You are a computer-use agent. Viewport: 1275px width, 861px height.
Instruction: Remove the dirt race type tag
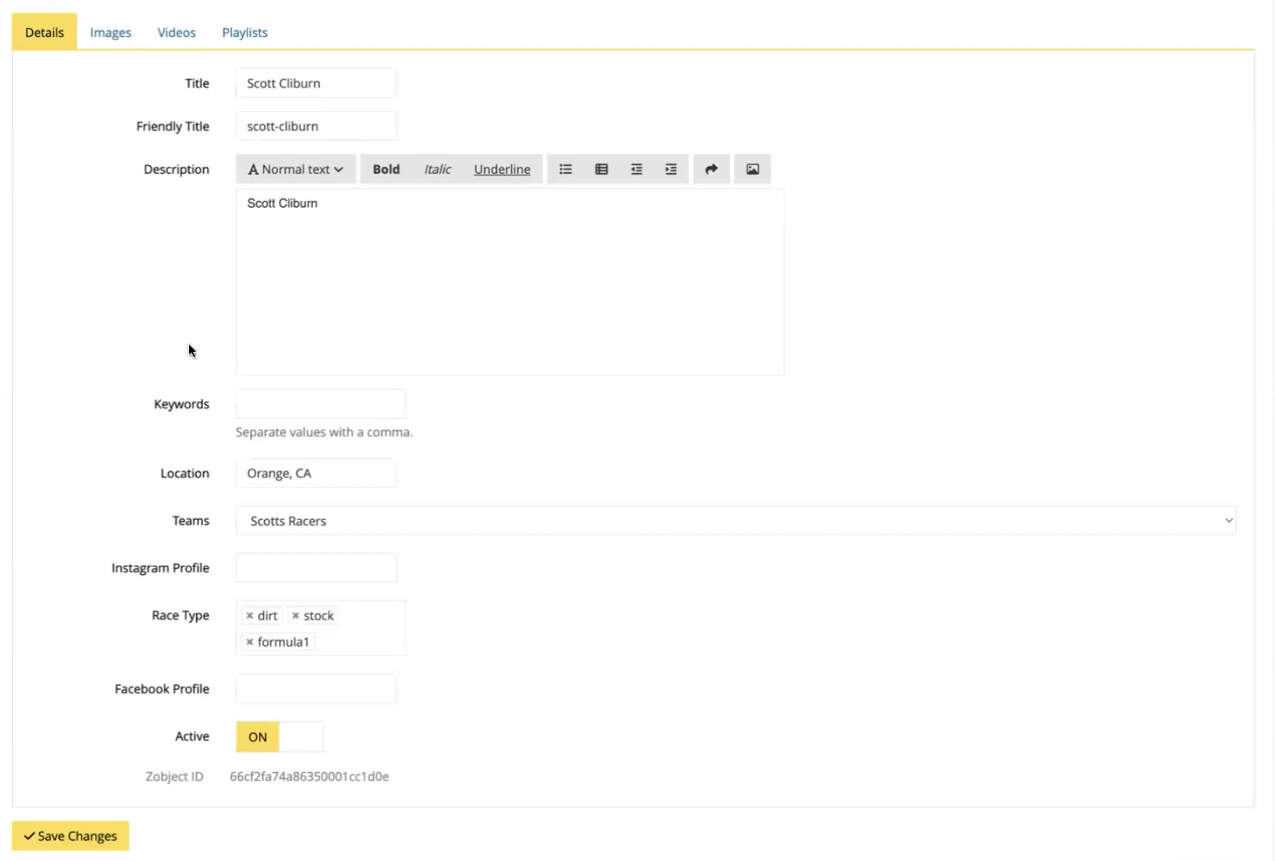pyautogui.click(x=250, y=616)
